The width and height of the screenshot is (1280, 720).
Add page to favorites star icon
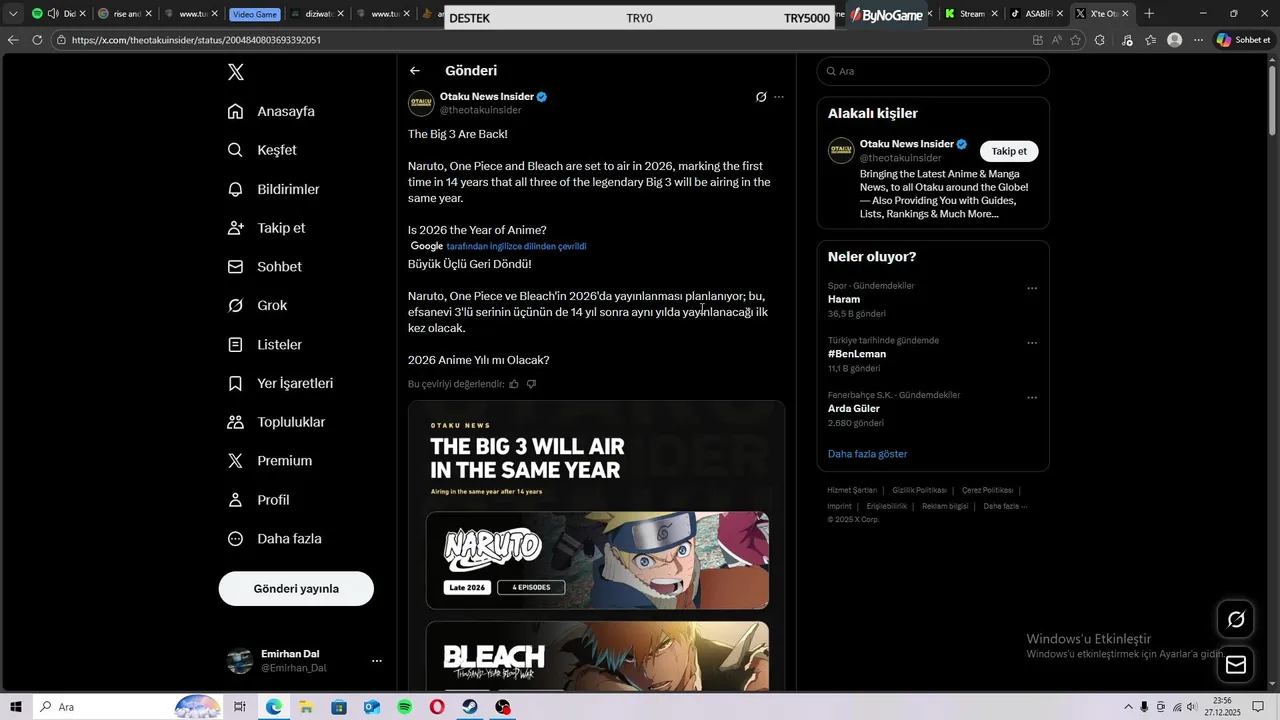pos(1076,40)
